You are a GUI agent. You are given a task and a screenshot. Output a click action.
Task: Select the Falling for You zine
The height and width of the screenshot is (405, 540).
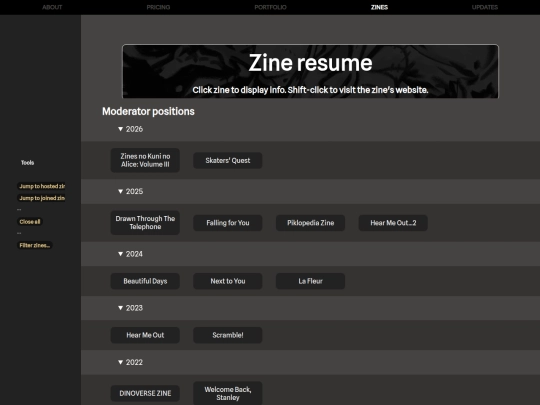pyautogui.click(x=228, y=223)
